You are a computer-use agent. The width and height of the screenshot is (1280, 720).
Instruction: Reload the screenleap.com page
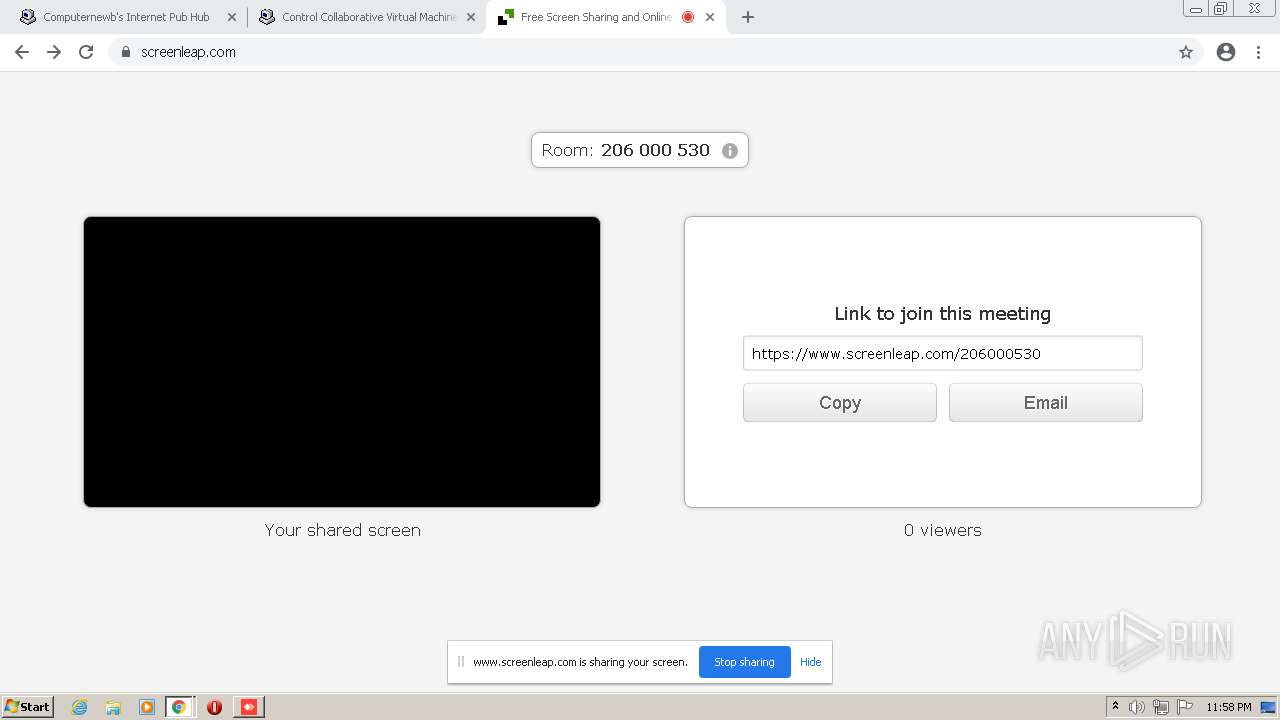pyautogui.click(x=86, y=52)
